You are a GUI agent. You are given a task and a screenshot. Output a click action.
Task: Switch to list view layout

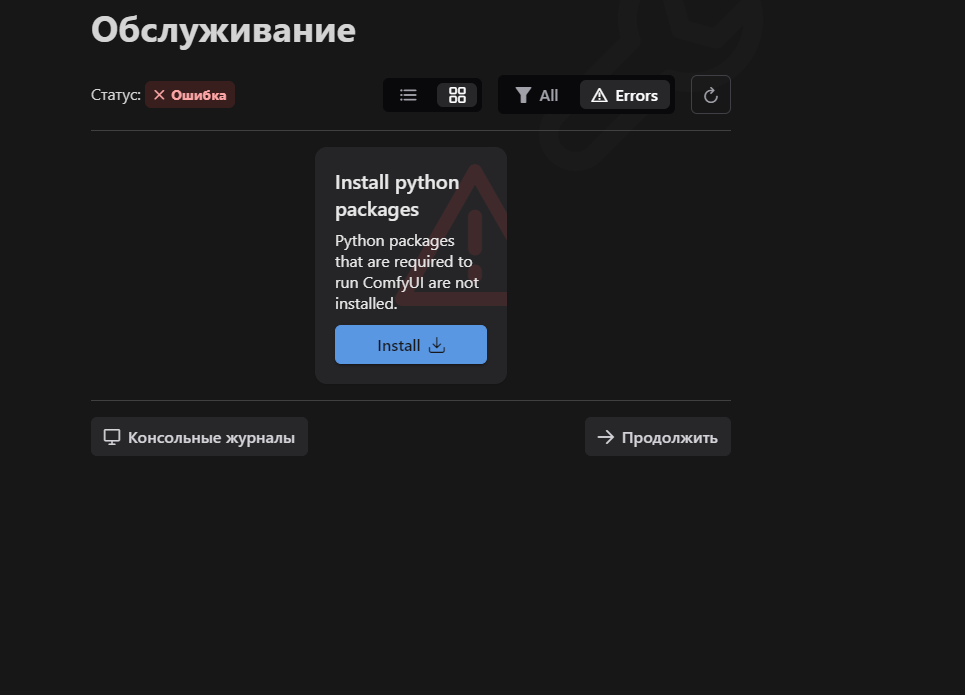(x=408, y=95)
